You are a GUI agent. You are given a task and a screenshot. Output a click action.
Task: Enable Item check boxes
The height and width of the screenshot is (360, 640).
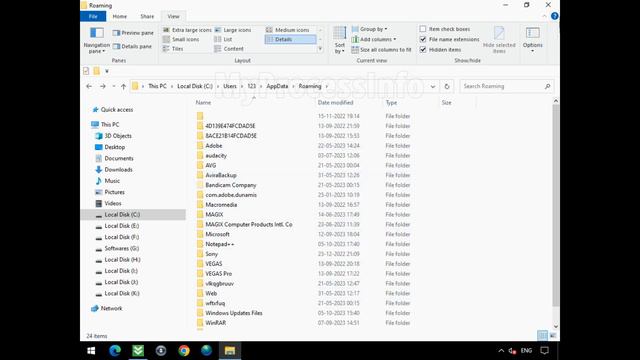click(423, 29)
